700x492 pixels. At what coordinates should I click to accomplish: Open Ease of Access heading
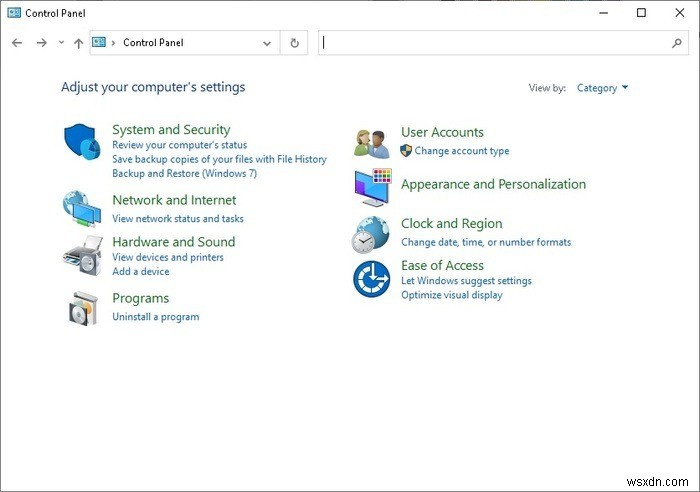tap(442, 266)
